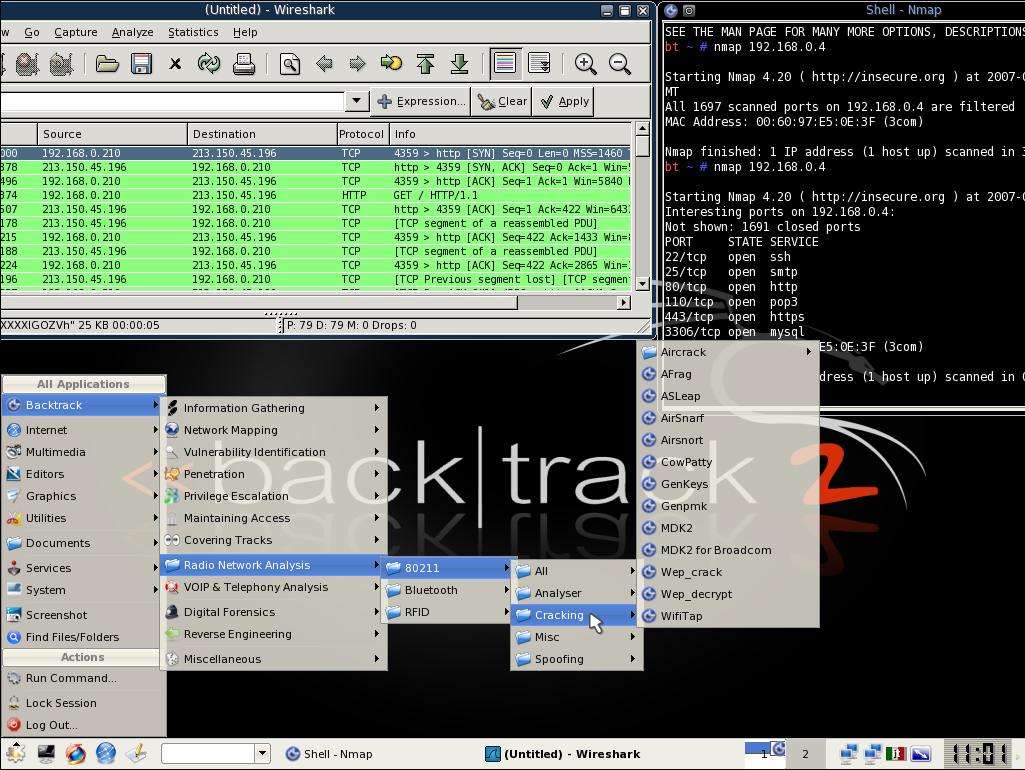Screen dimensions: 1025x770
Task: Click the packet list scroll-up arrow
Action: click(x=642, y=129)
